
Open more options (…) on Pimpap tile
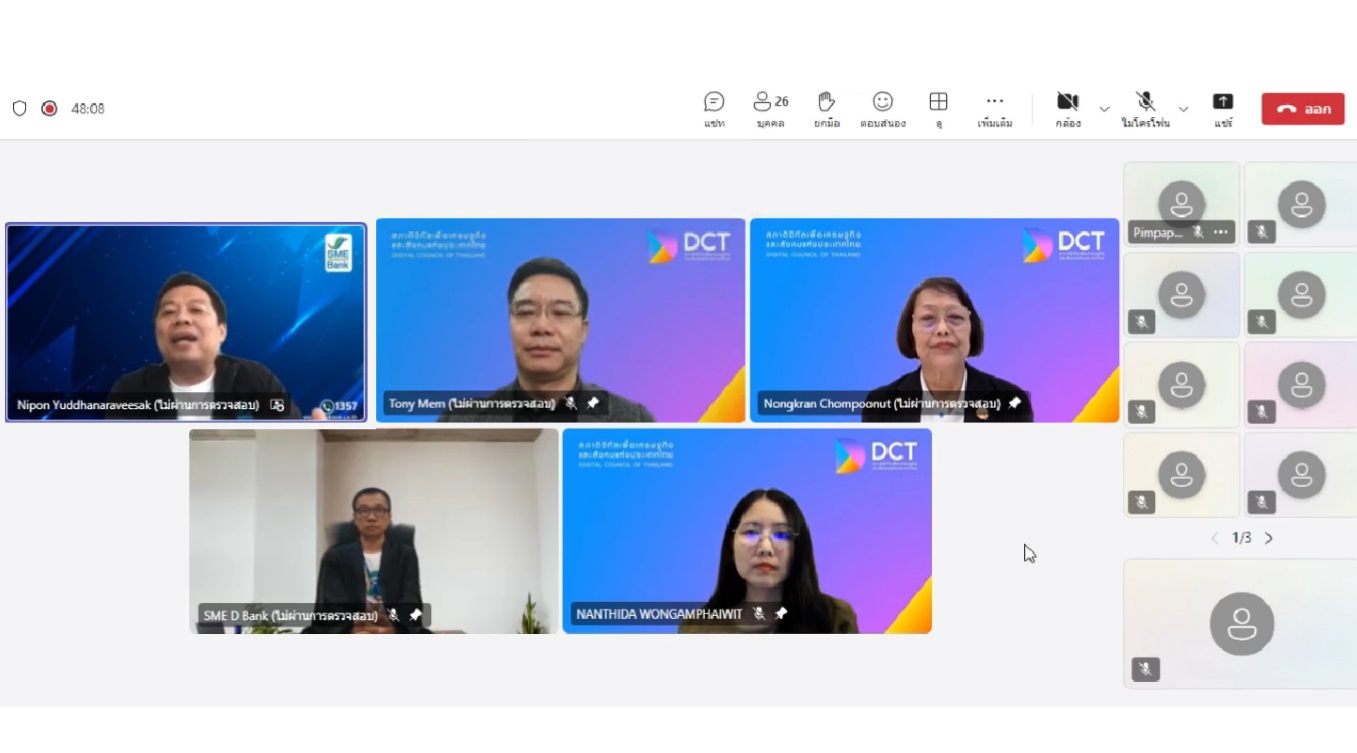(1221, 232)
